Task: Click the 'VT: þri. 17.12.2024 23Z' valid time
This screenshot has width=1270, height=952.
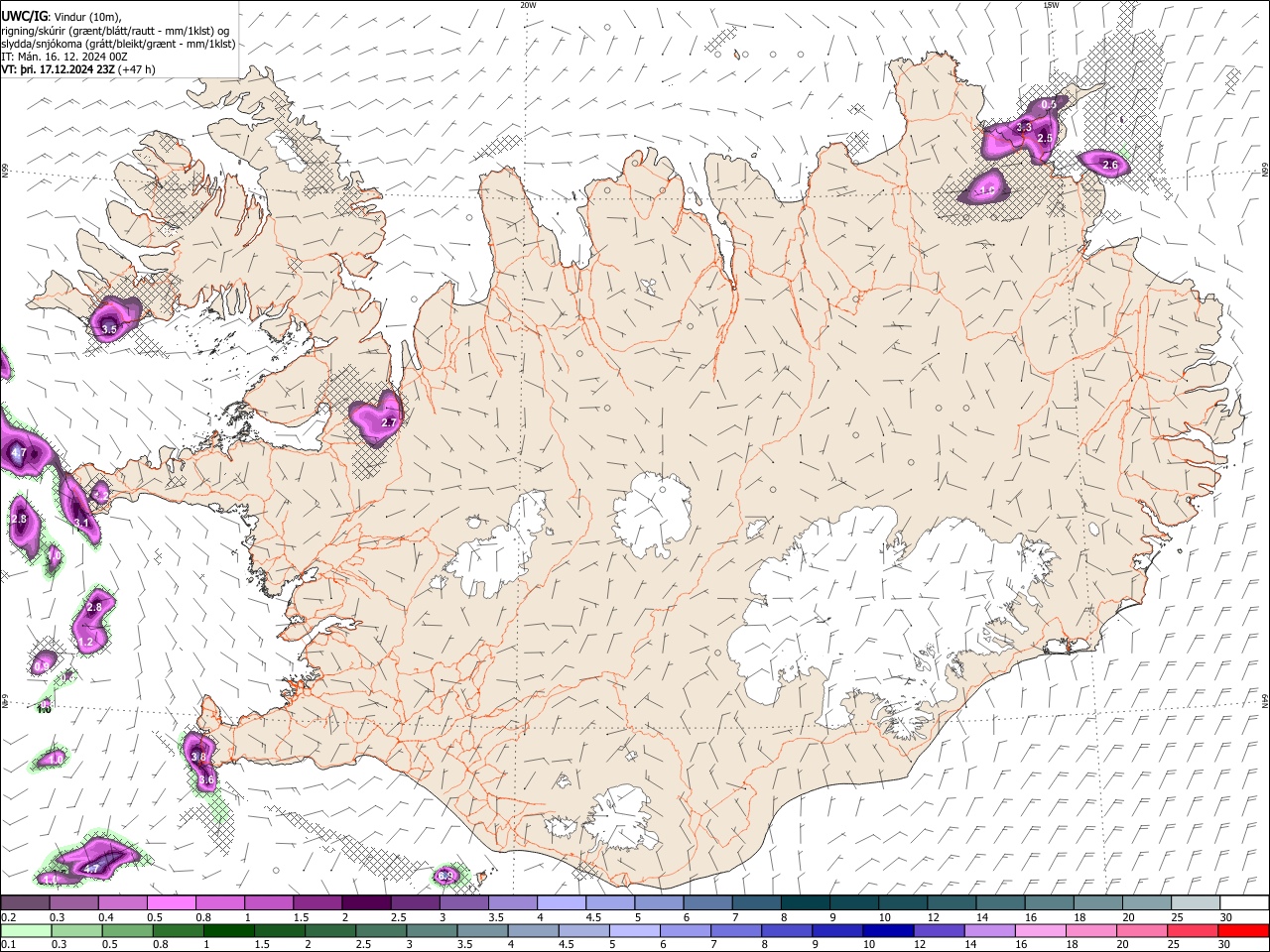Action: click(59, 69)
